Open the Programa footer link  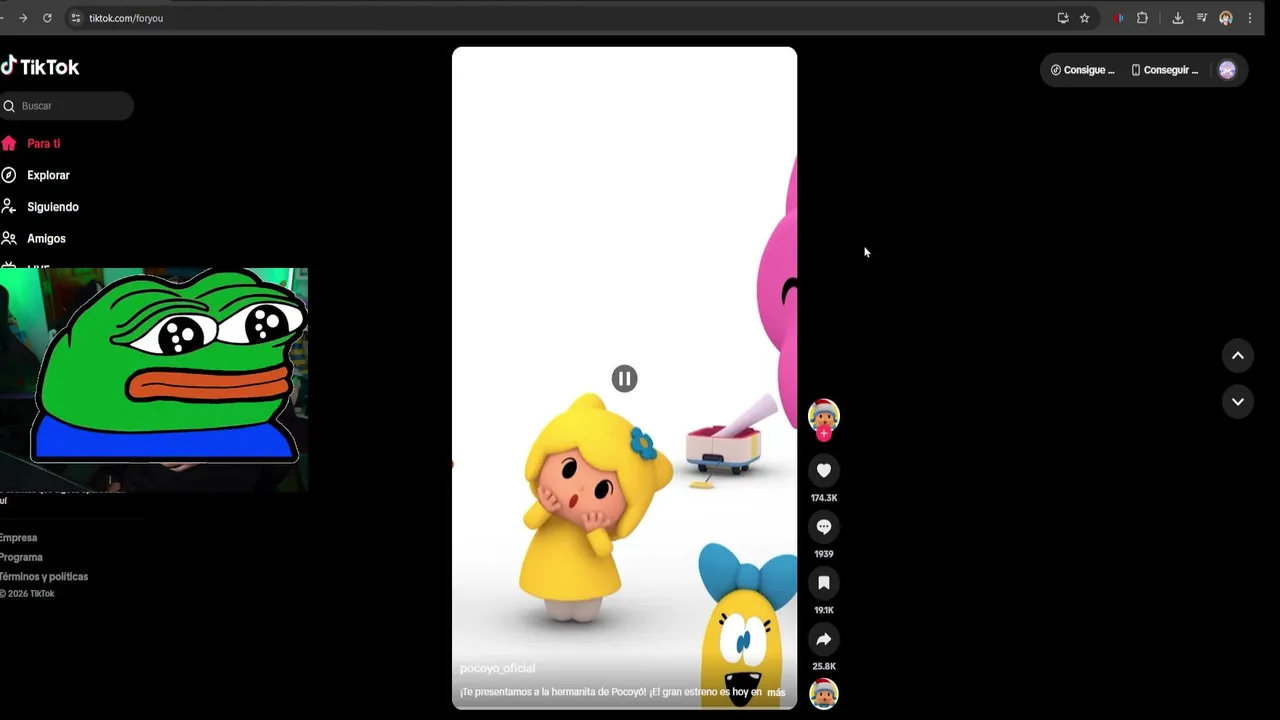click(21, 557)
